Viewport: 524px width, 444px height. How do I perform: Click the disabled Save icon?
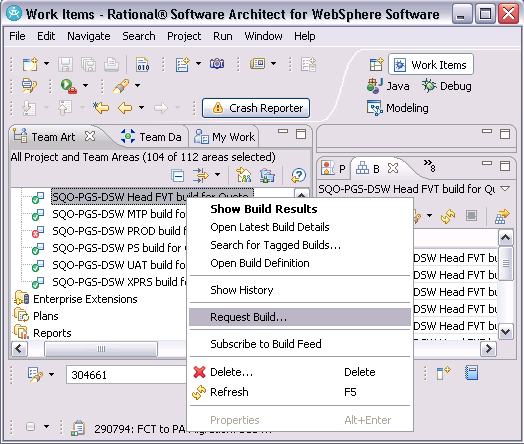point(66,64)
